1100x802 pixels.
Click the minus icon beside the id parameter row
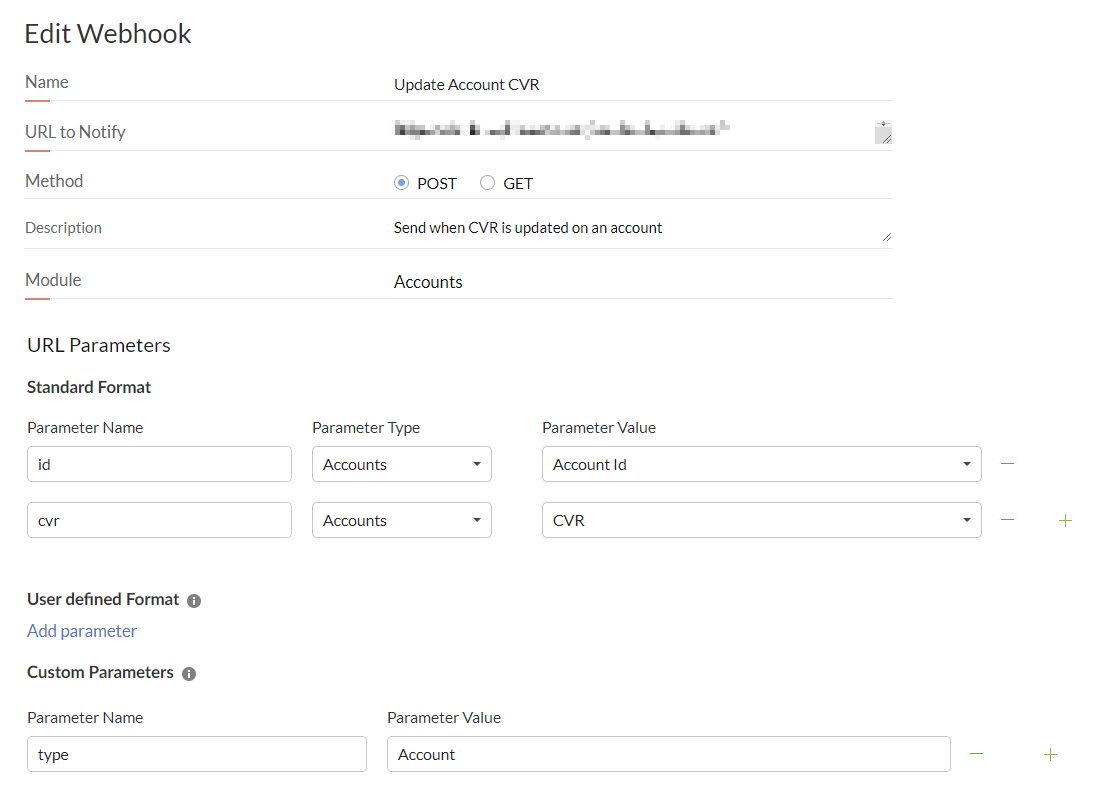pos(1007,463)
